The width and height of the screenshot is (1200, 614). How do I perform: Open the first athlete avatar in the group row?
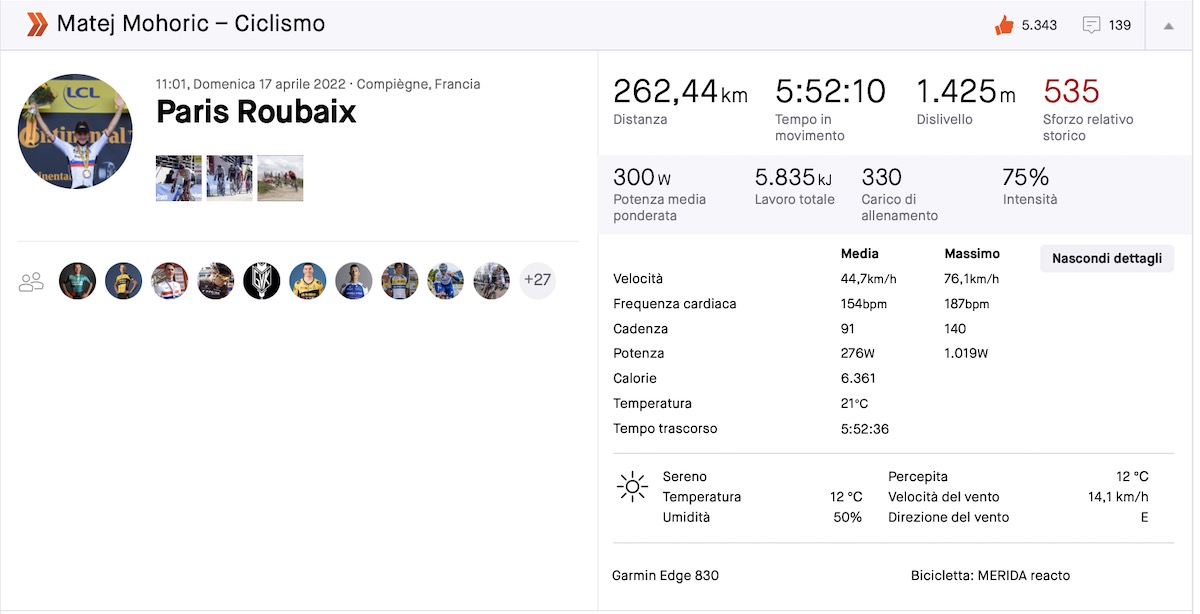78,281
